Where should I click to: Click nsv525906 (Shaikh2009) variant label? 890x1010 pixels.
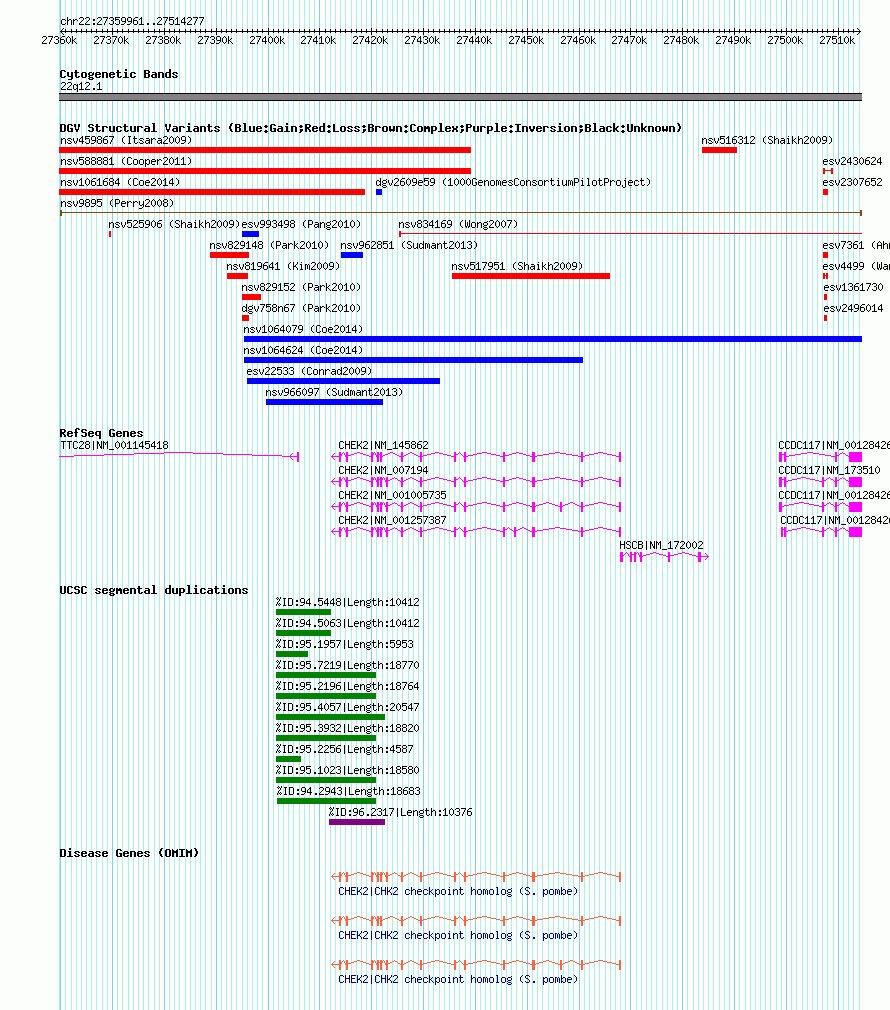coord(174,224)
